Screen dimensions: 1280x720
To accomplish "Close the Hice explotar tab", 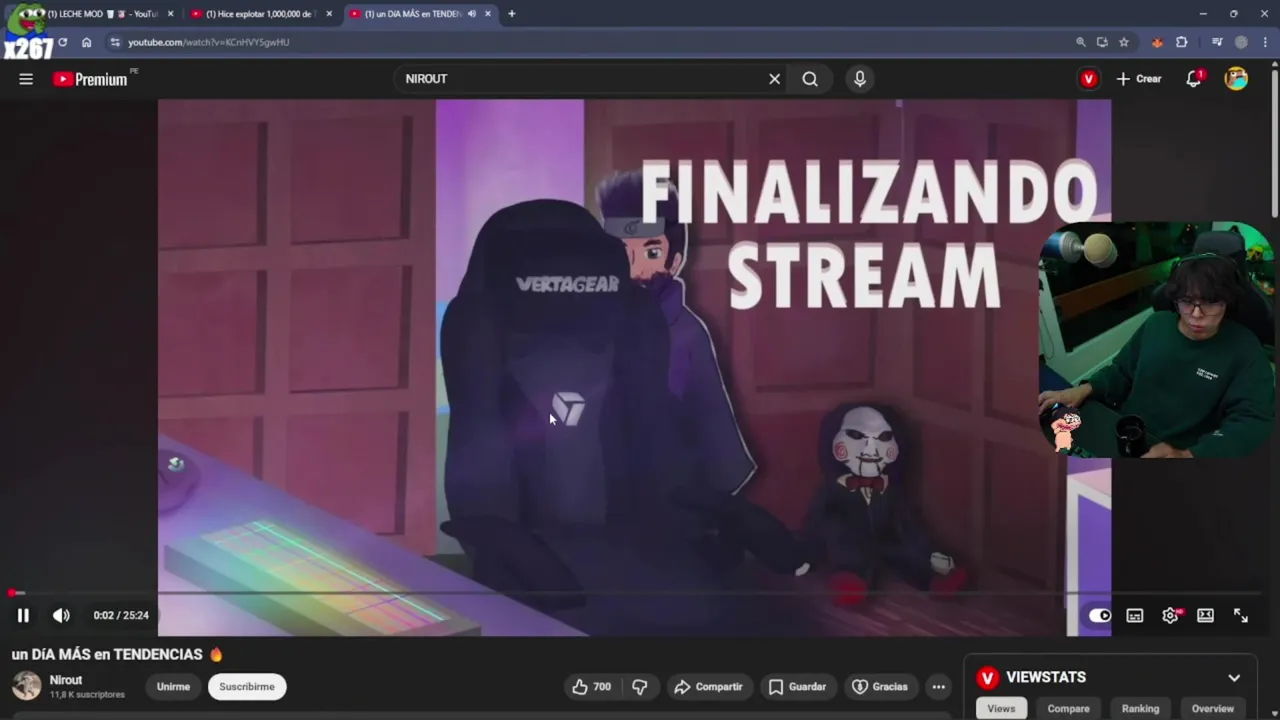I will (329, 14).
